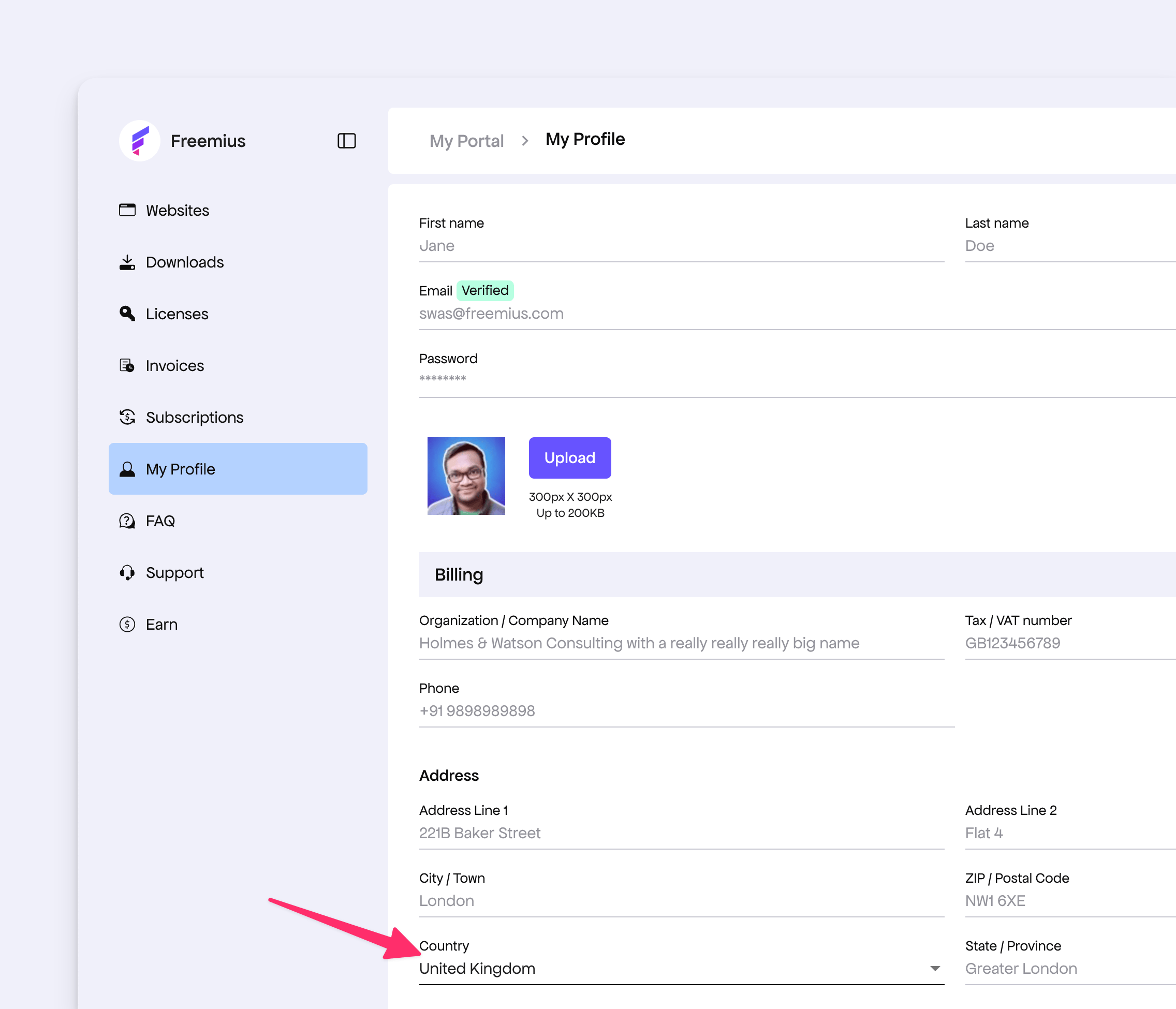This screenshot has height=1009, width=1176.
Task: Click the Websites browser icon
Action: coord(127,210)
